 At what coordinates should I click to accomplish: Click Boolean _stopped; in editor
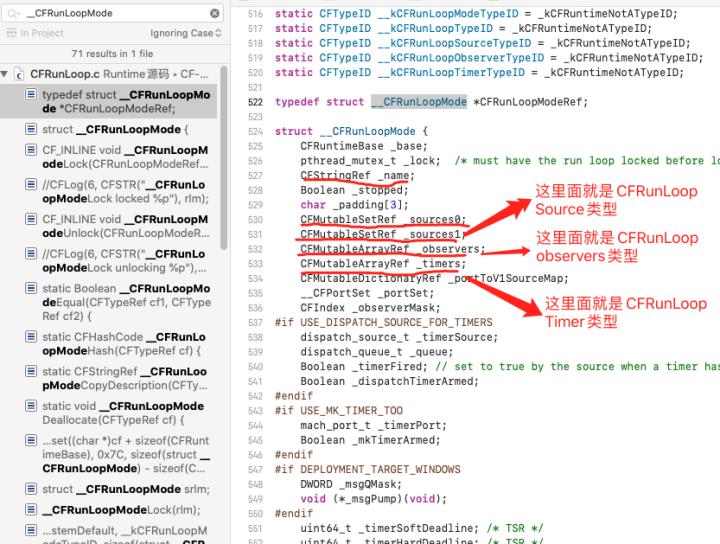(354, 190)
